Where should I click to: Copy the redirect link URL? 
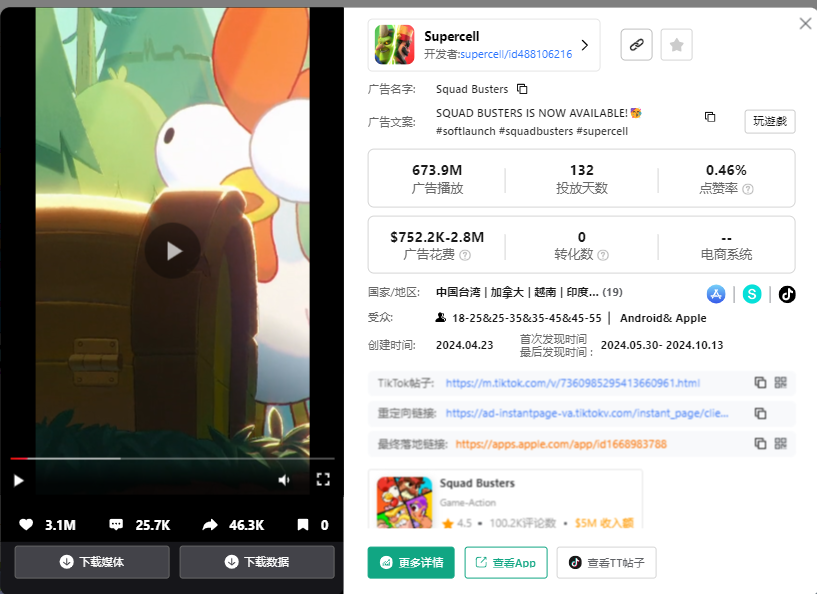pos(760,413)
